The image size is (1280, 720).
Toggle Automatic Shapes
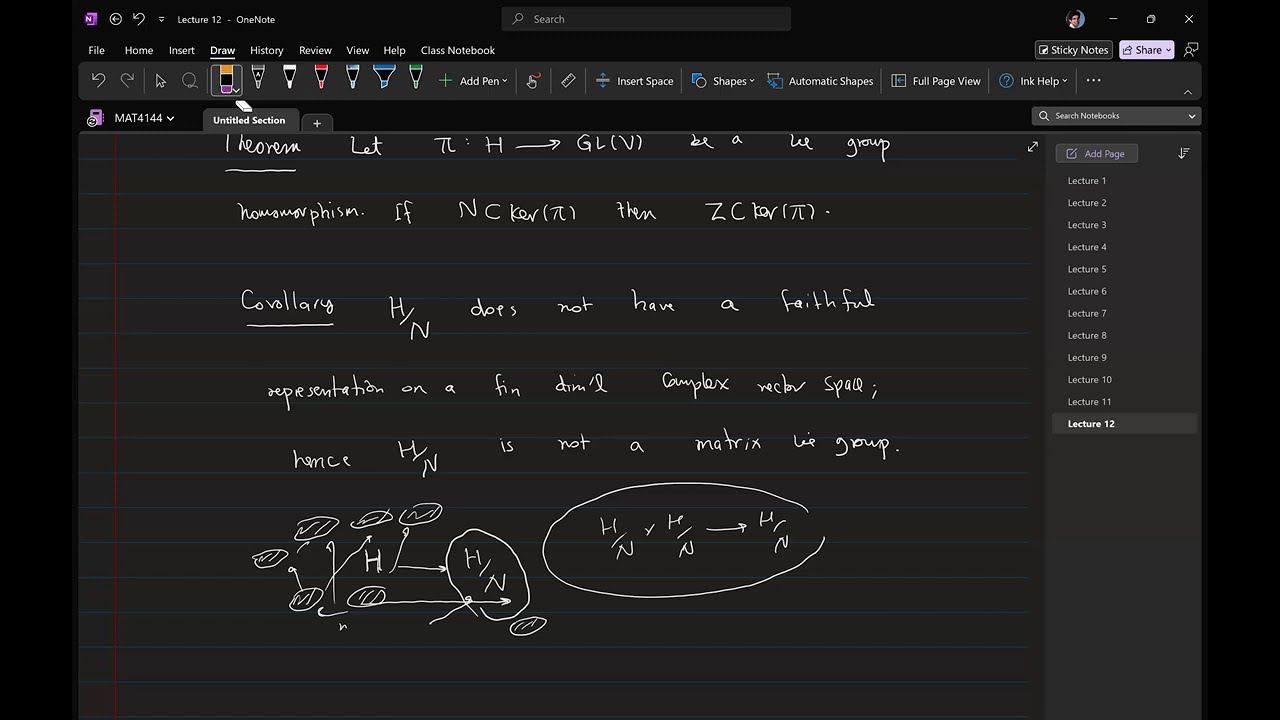pos(820,81)
